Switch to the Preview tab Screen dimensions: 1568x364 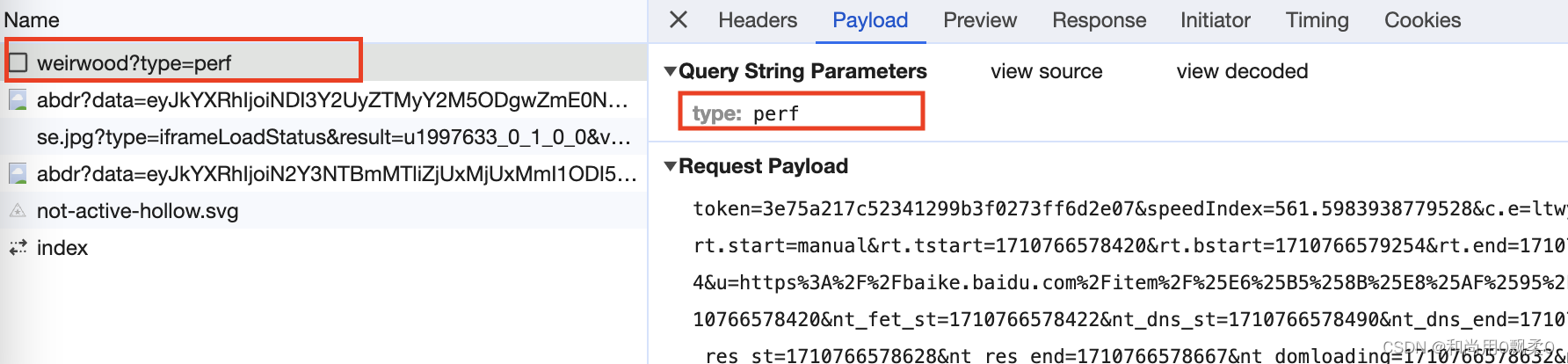tap(980, 20)
